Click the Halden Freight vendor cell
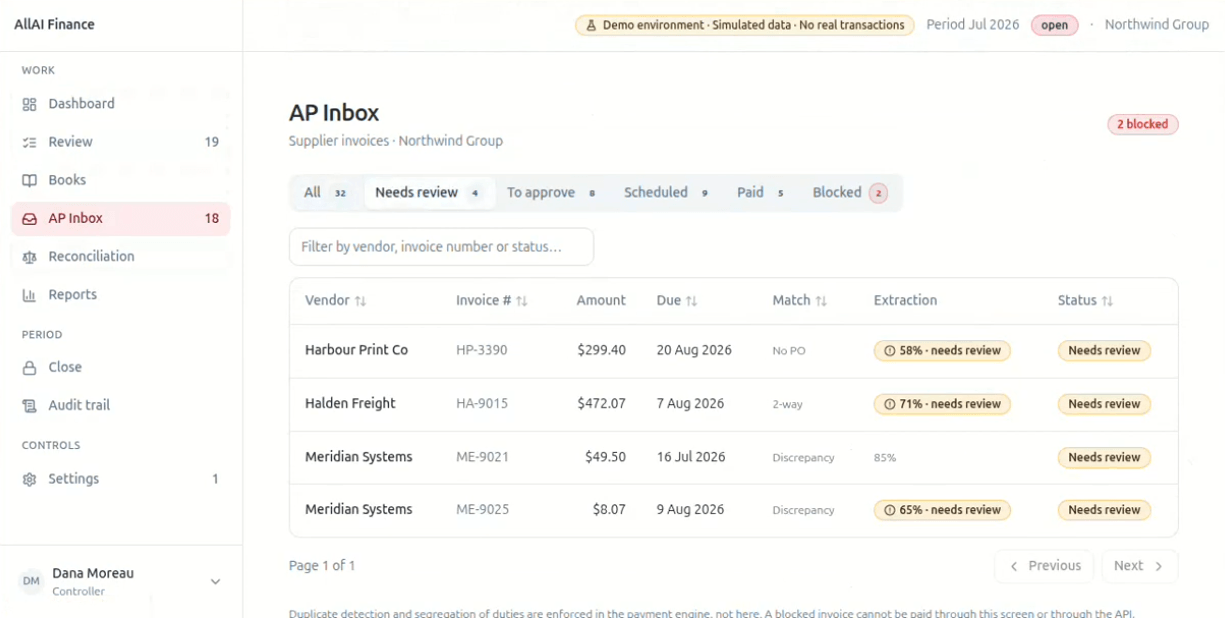The width and height of the screenshot is (1225, 618). pyautogui.click(x=350, y=404)
